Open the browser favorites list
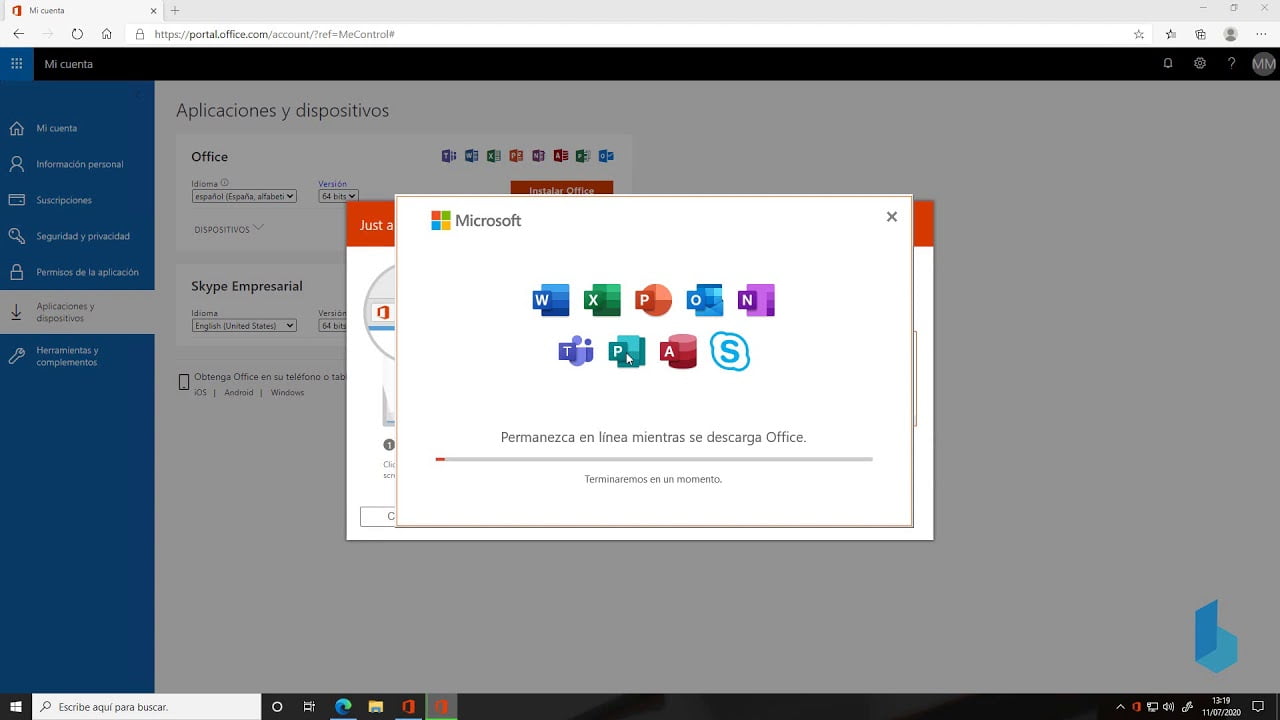The height and width of the screenshot is (720, 1280). tap(1171, 34)
